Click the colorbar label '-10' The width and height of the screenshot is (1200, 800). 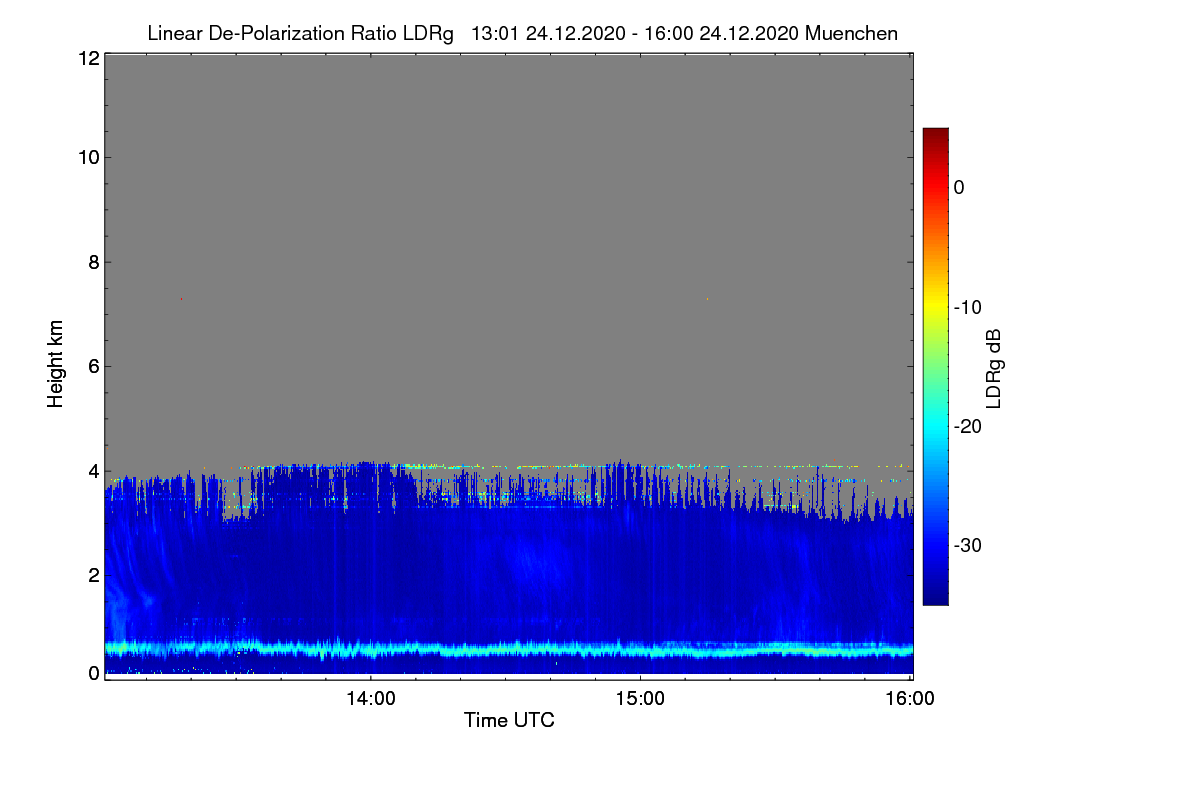click(x=968, y=307)
